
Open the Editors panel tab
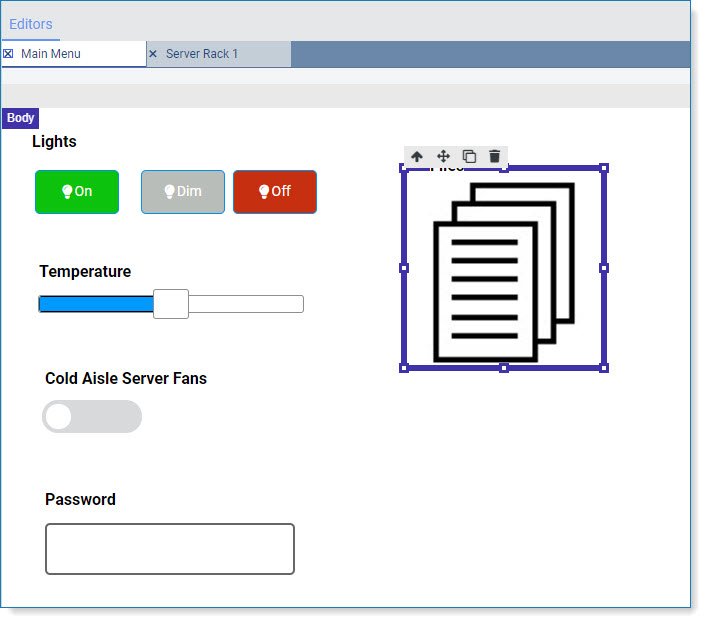[31, 24]
